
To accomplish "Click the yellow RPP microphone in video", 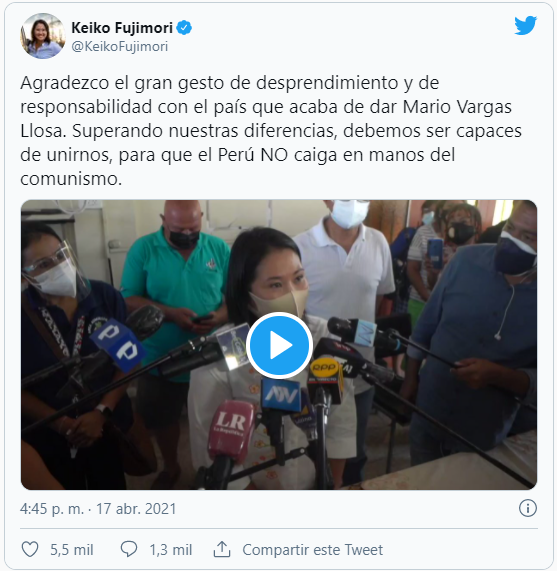I will point(326,379).
